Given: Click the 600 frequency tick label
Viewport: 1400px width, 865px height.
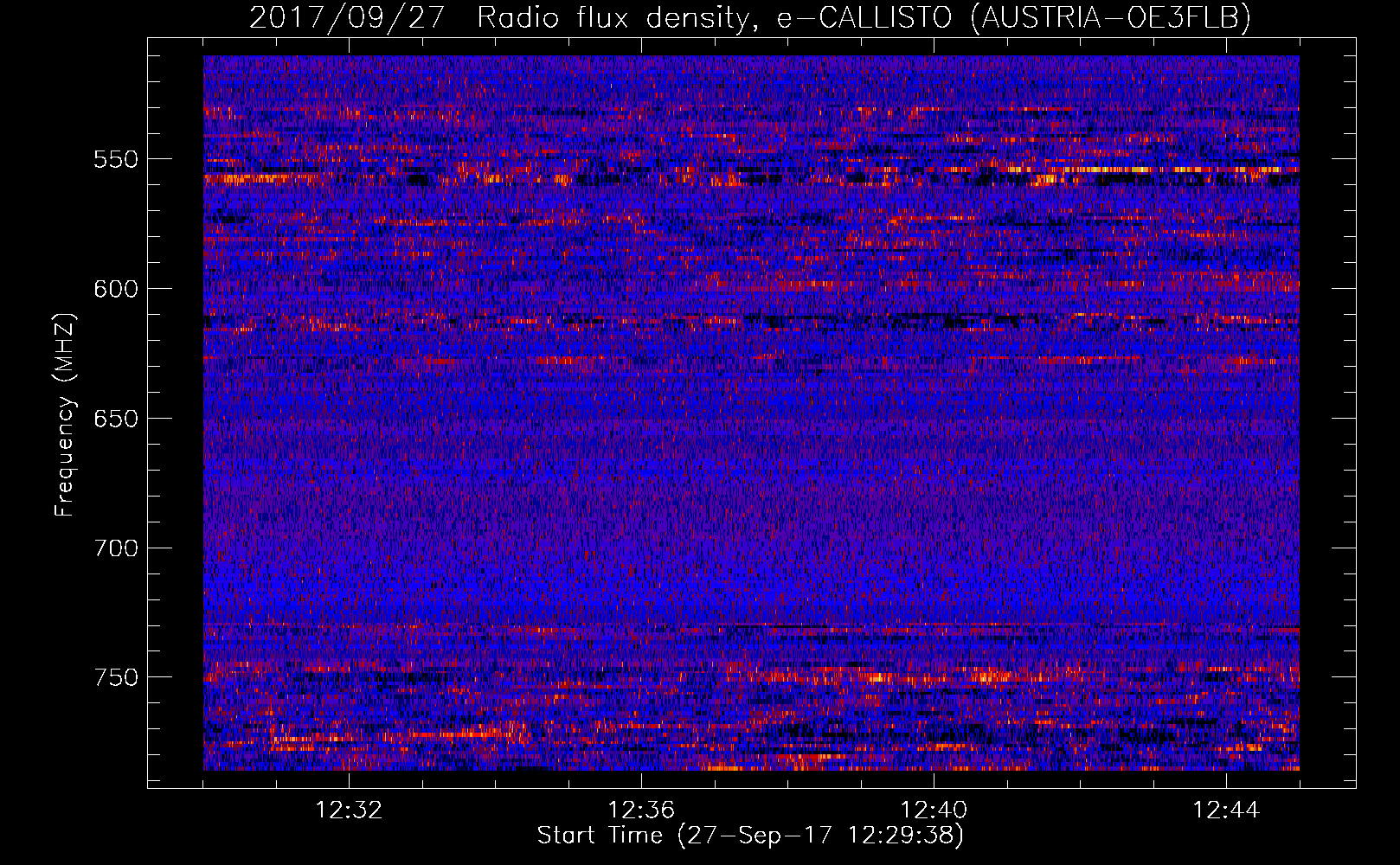Looking at the screenshot, I should click(116, 289).
